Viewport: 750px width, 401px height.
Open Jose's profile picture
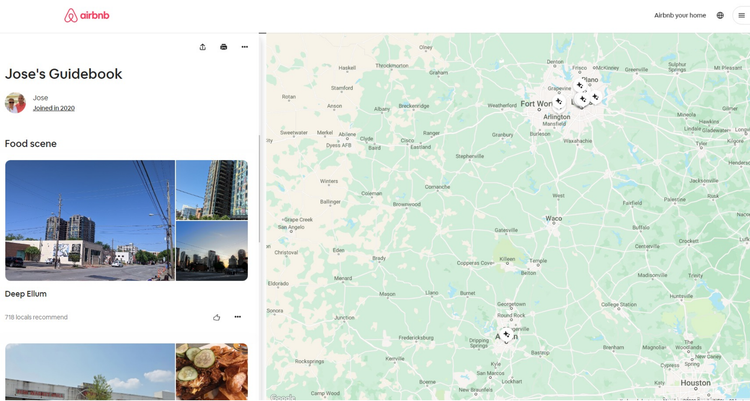click(x=15, y=103)
